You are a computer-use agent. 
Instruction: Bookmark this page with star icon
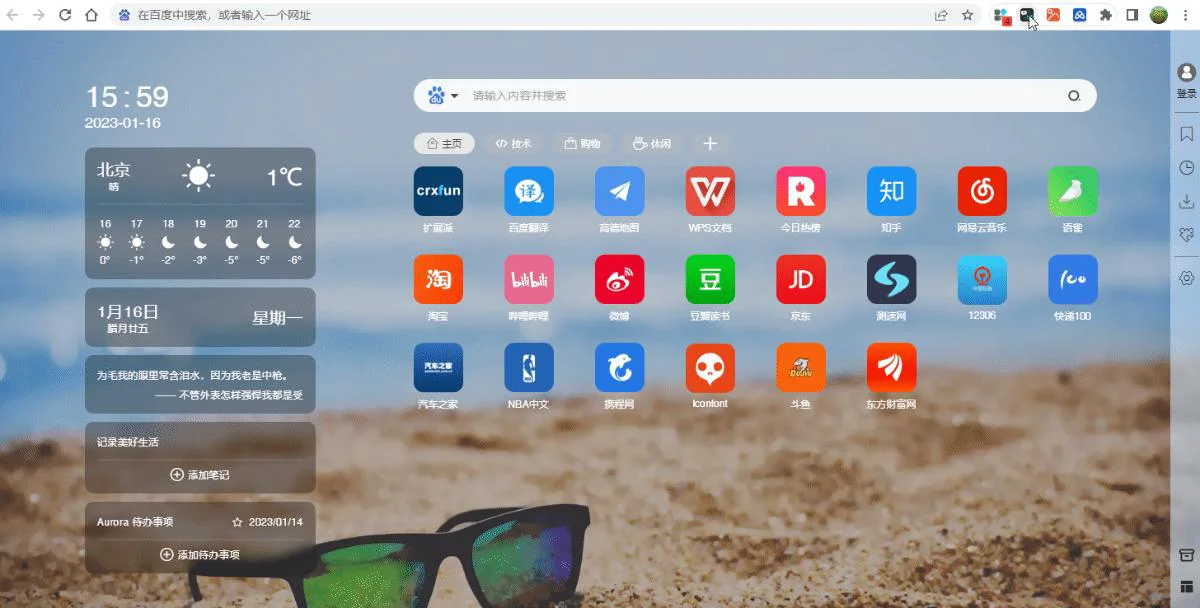[x=967, y=15]
